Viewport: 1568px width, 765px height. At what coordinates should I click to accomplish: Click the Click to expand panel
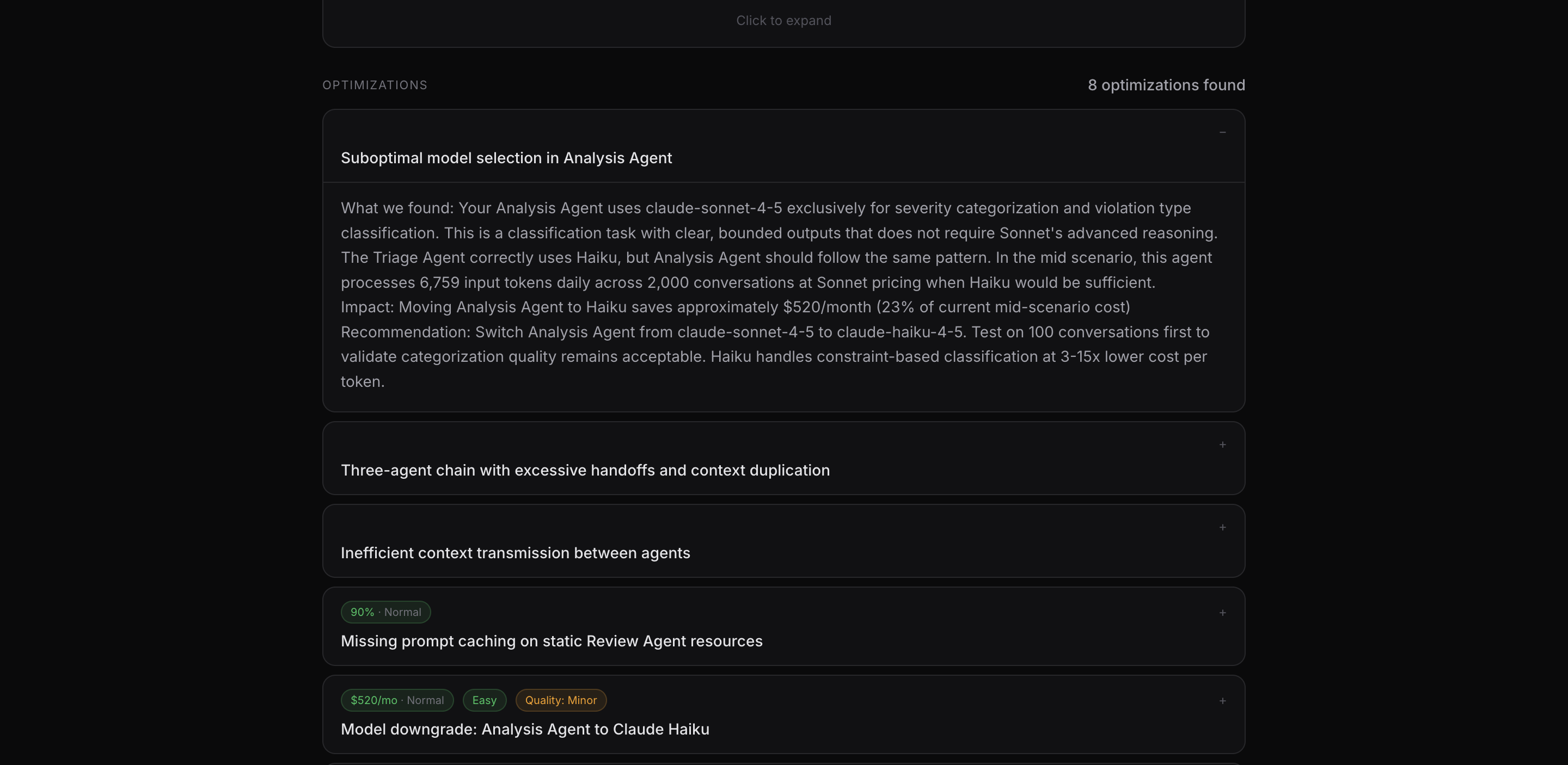pos(783,20)
